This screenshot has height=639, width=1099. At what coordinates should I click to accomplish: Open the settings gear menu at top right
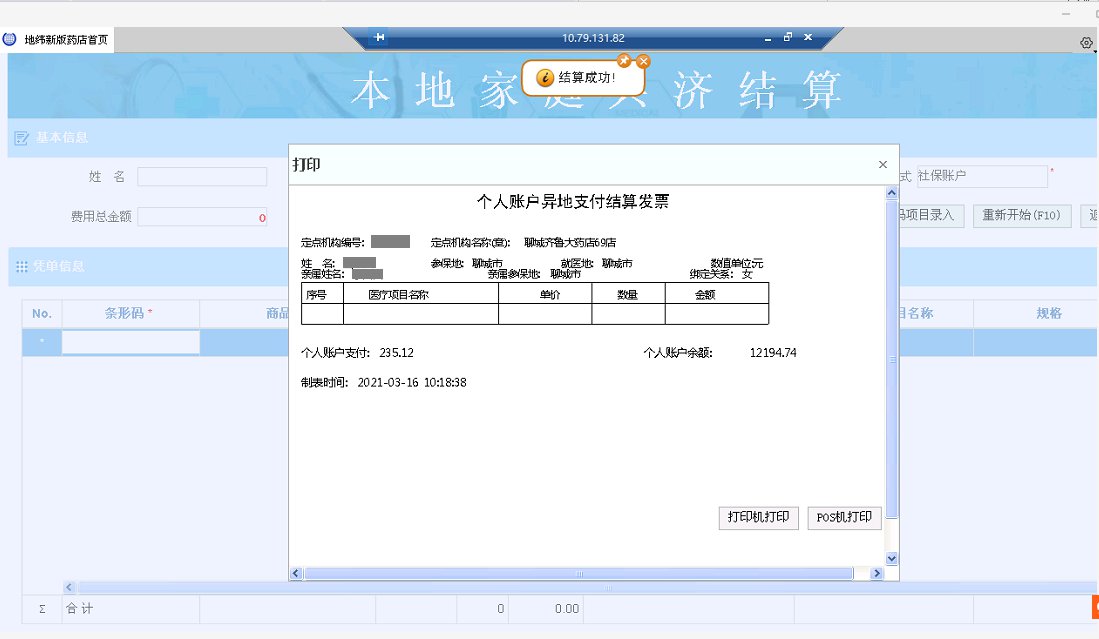tap(1086, 42)
